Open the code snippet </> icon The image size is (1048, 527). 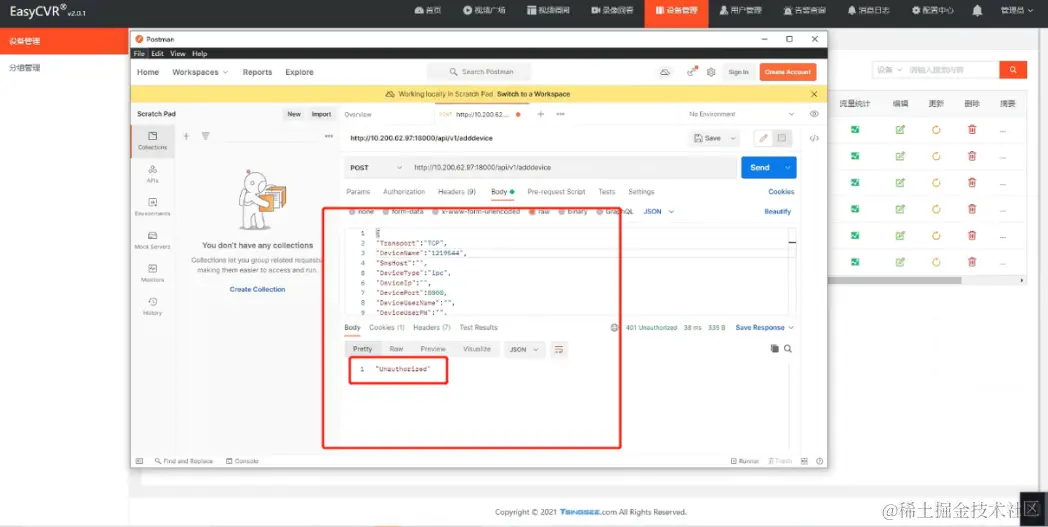coord(814,138)
